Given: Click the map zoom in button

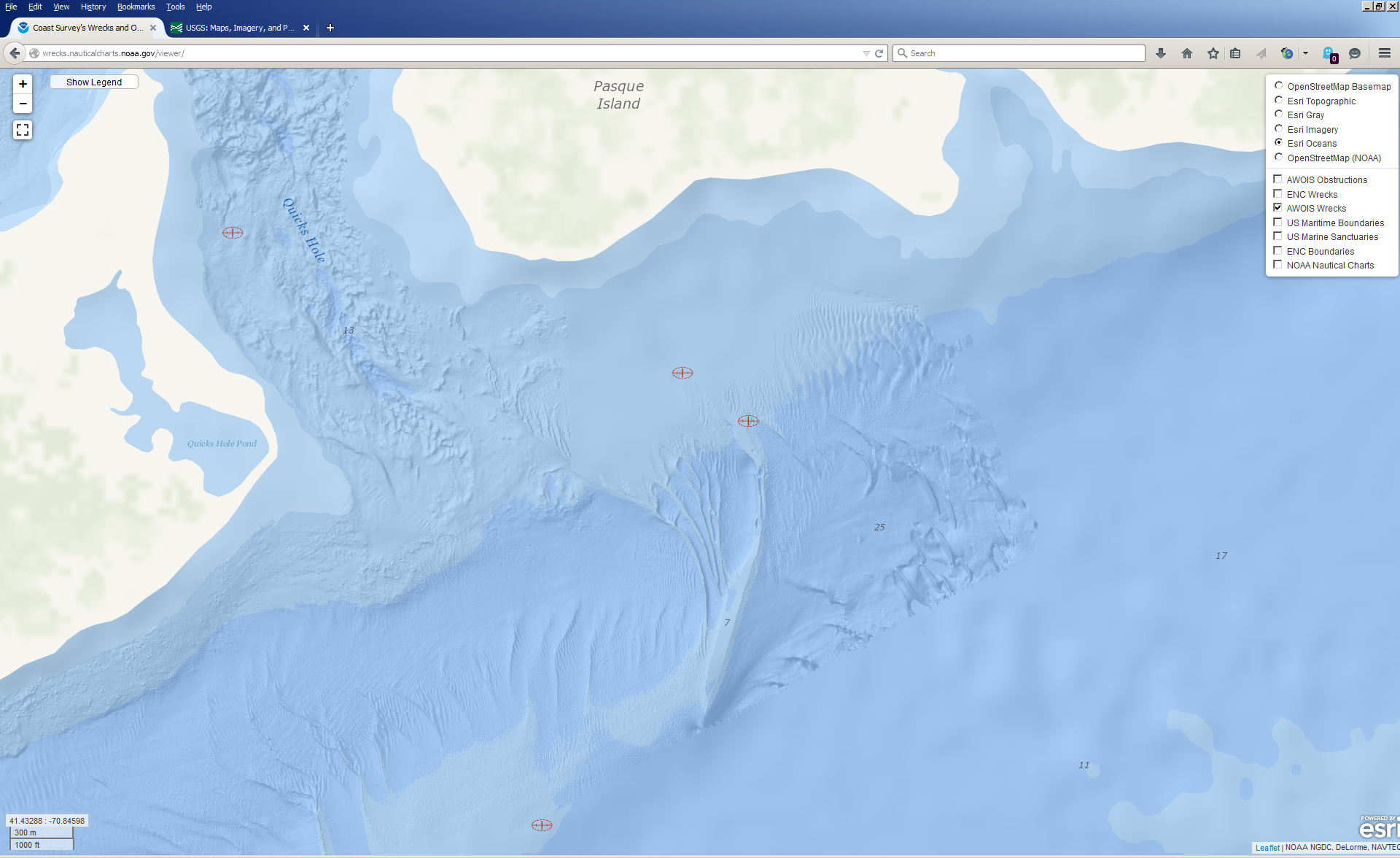Looking at the screenshot, I should tap(23, 84).
